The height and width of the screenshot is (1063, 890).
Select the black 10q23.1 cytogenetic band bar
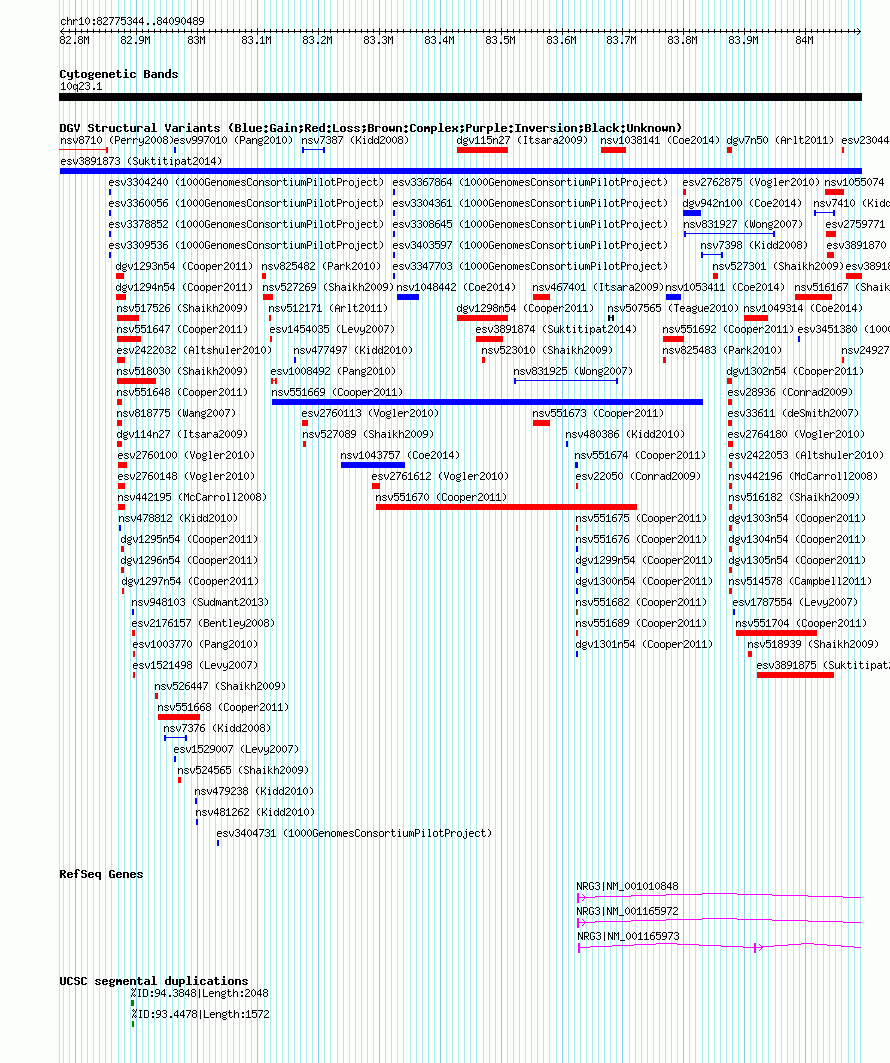pos(460,97)
